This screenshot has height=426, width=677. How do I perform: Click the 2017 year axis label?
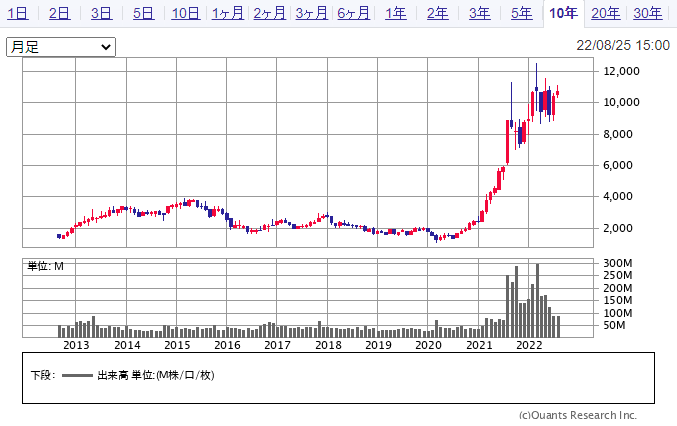point(278,345)
